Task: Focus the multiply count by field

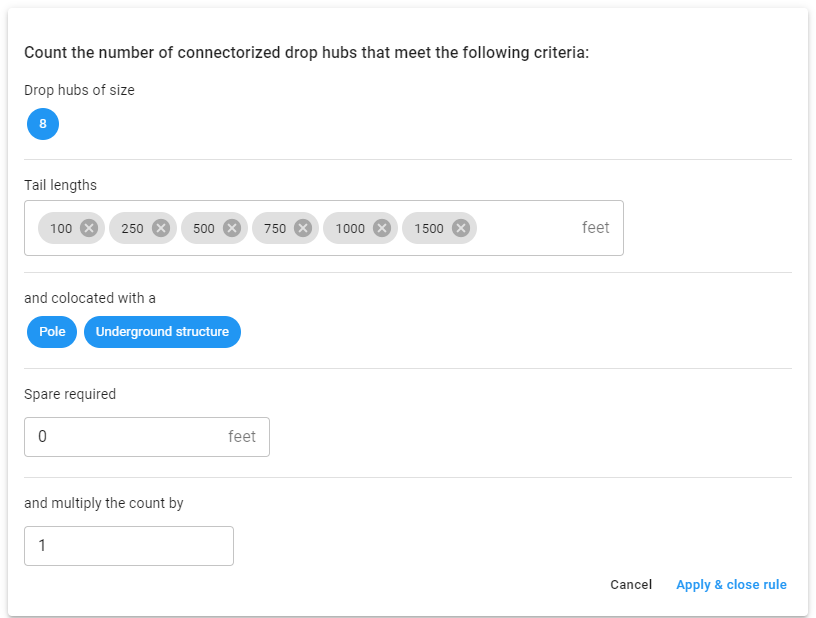Action: click(129, 546)
